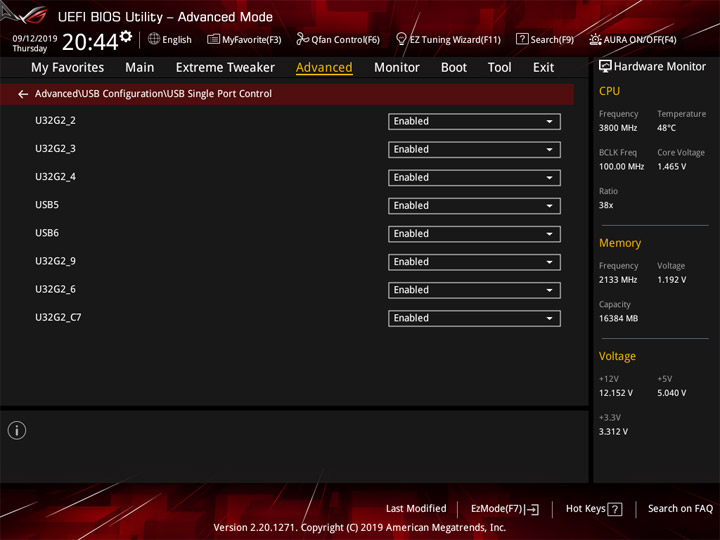Open the USB5 Enabled dropdown

click(x=474, y=206)
